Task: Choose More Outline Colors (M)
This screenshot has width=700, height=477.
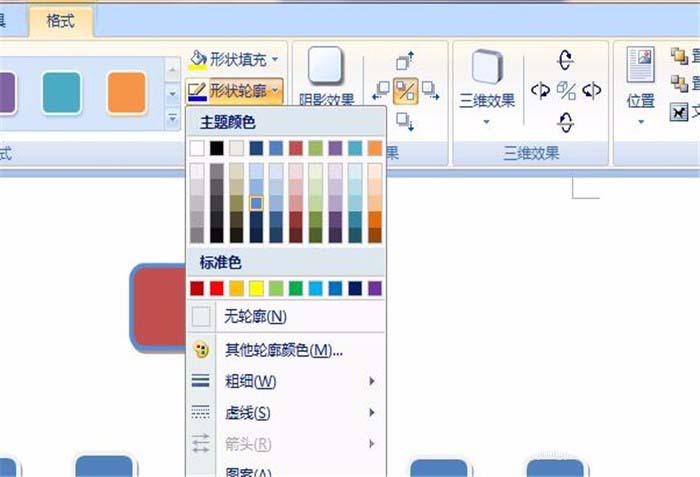Action: [x=286, y=350]
